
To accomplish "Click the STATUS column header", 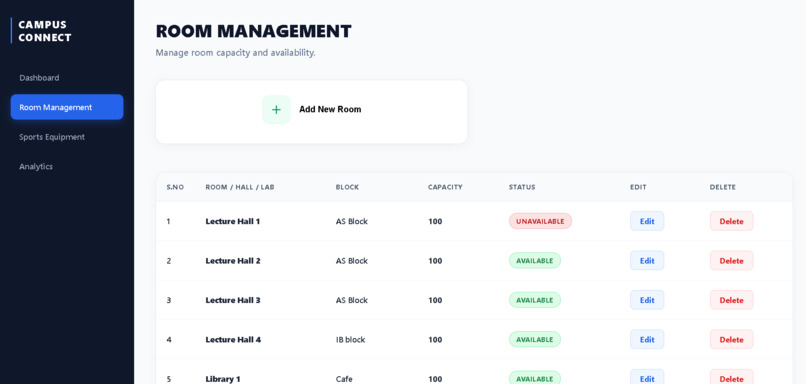I will coord(522,187).
